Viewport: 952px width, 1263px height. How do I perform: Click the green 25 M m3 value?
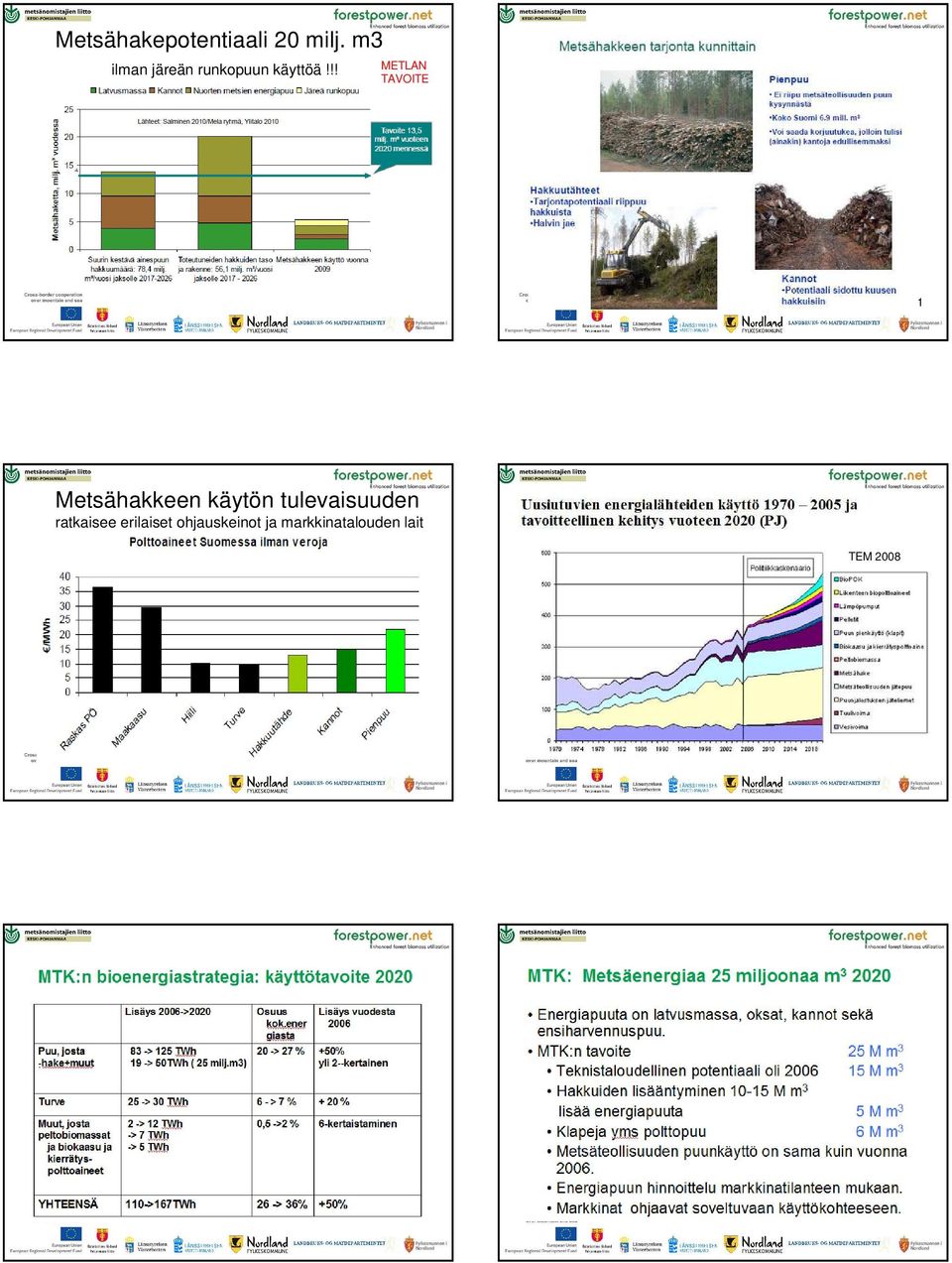tap(876, 1051)
